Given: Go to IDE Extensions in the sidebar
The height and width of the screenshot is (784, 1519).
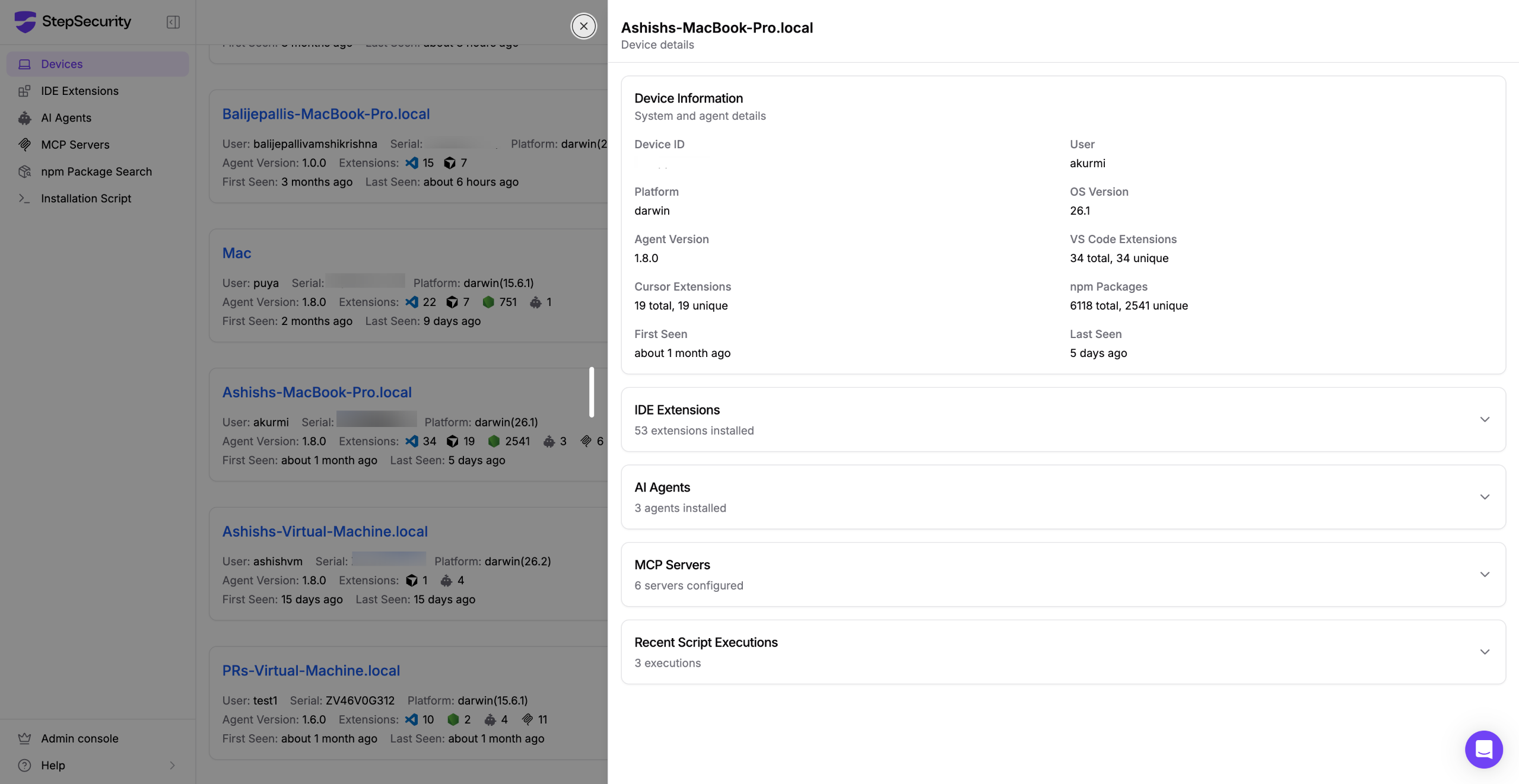Looking at the screenshot, I should 80,91.
